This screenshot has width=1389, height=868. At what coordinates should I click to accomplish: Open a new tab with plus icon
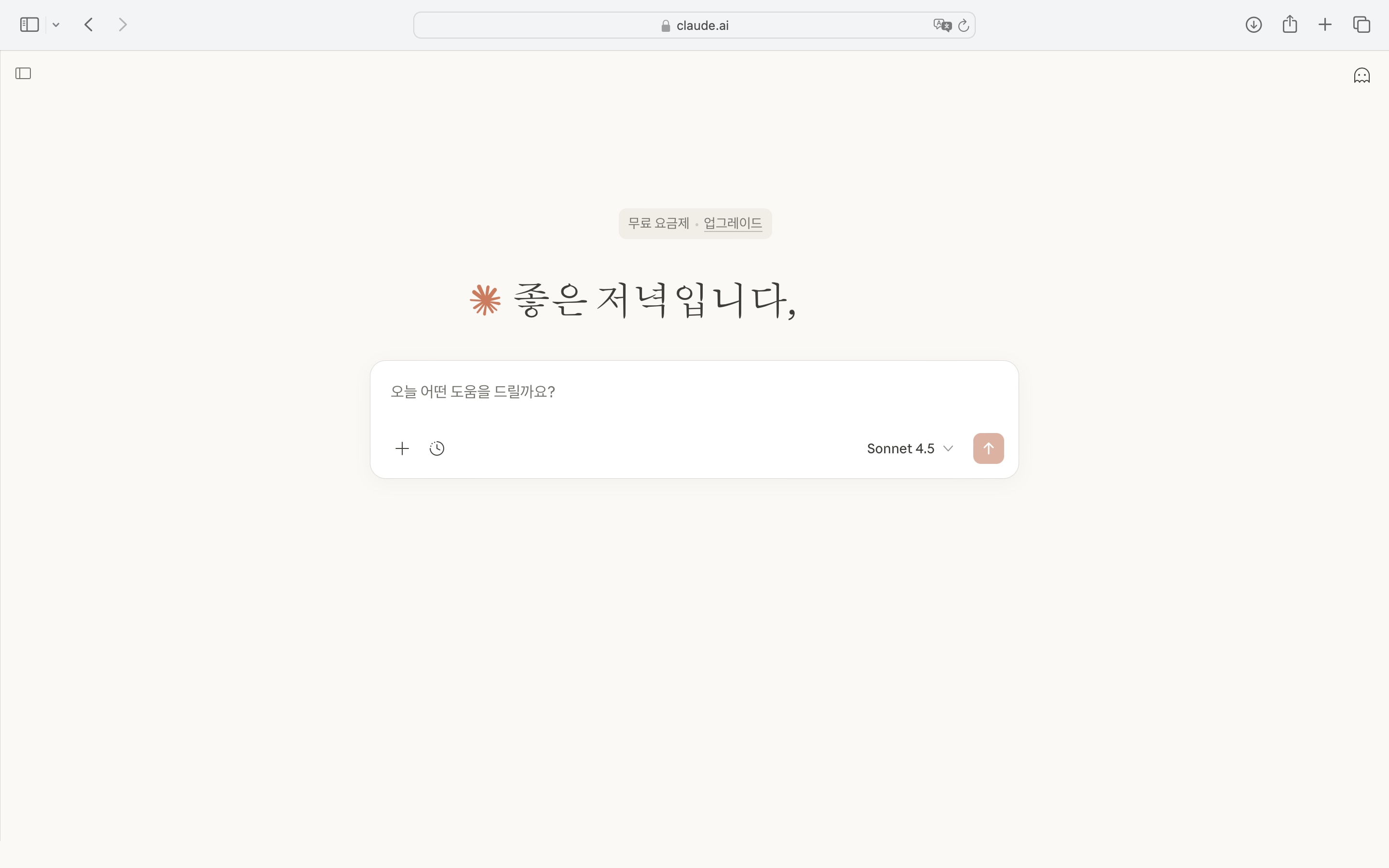pos(1325,25)
